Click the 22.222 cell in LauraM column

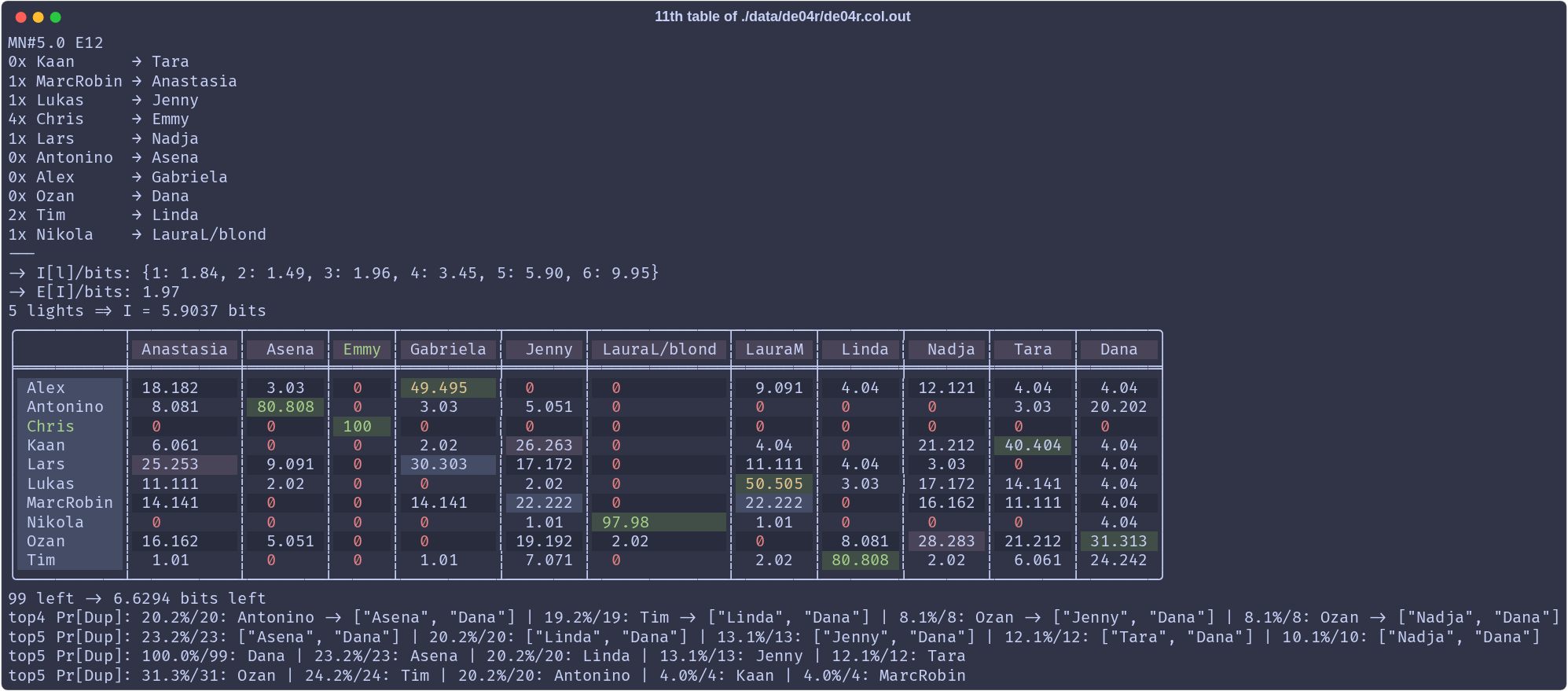tap(774, 502)
